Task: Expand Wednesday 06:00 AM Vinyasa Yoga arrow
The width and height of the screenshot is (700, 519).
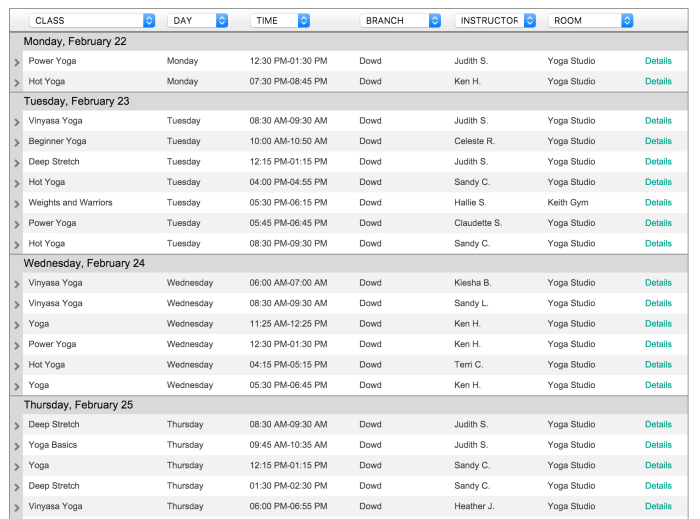Action: click(16, 284)
